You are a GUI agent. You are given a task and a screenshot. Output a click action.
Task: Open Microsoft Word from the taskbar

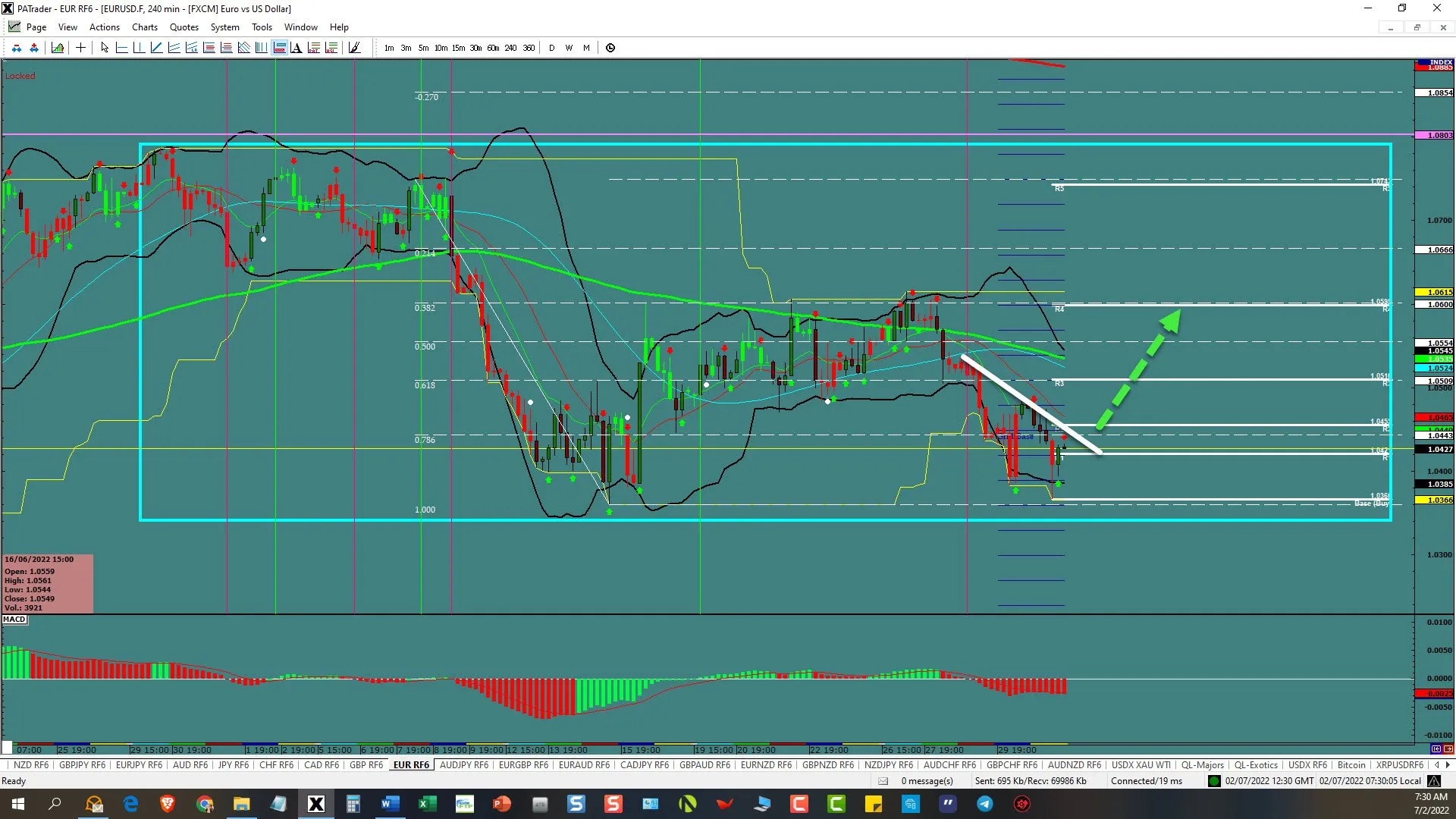pos(390,804)
